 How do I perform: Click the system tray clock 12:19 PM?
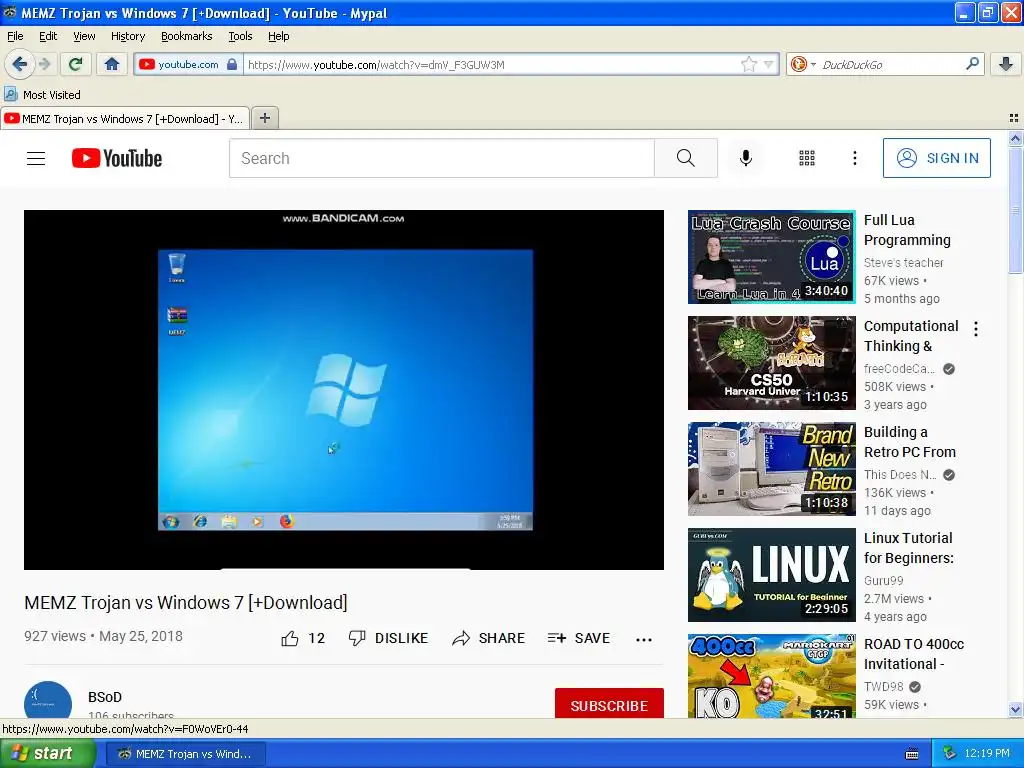[x=987, y=754]
